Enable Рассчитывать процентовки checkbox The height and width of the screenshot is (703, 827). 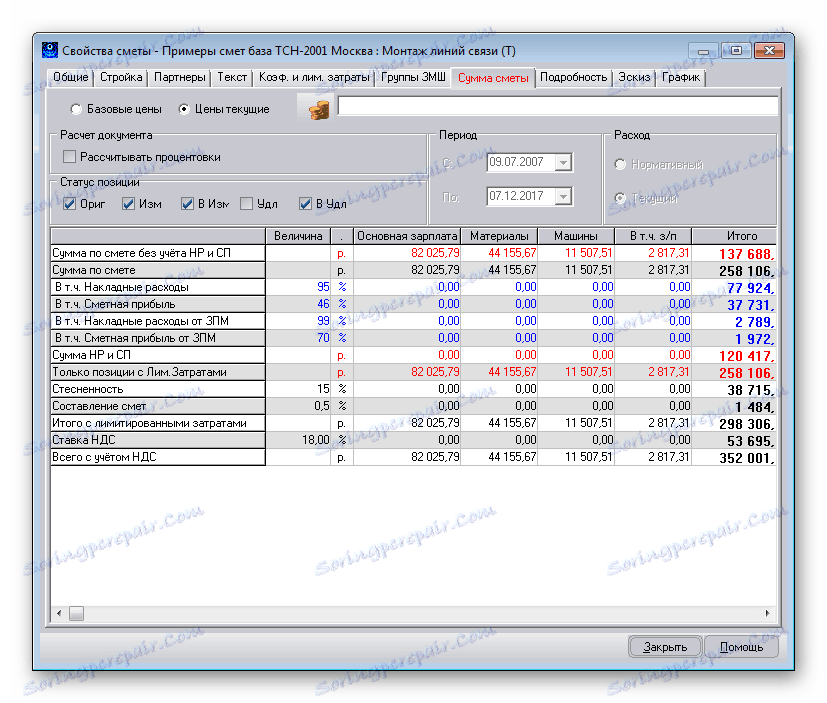tap(69, 157)
